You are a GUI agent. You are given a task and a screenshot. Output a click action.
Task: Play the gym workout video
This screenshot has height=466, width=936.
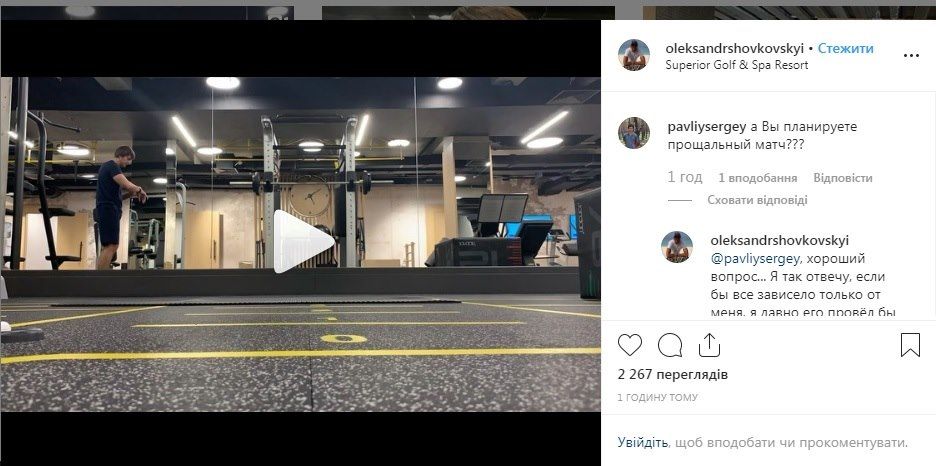click(x=303, y=242)
